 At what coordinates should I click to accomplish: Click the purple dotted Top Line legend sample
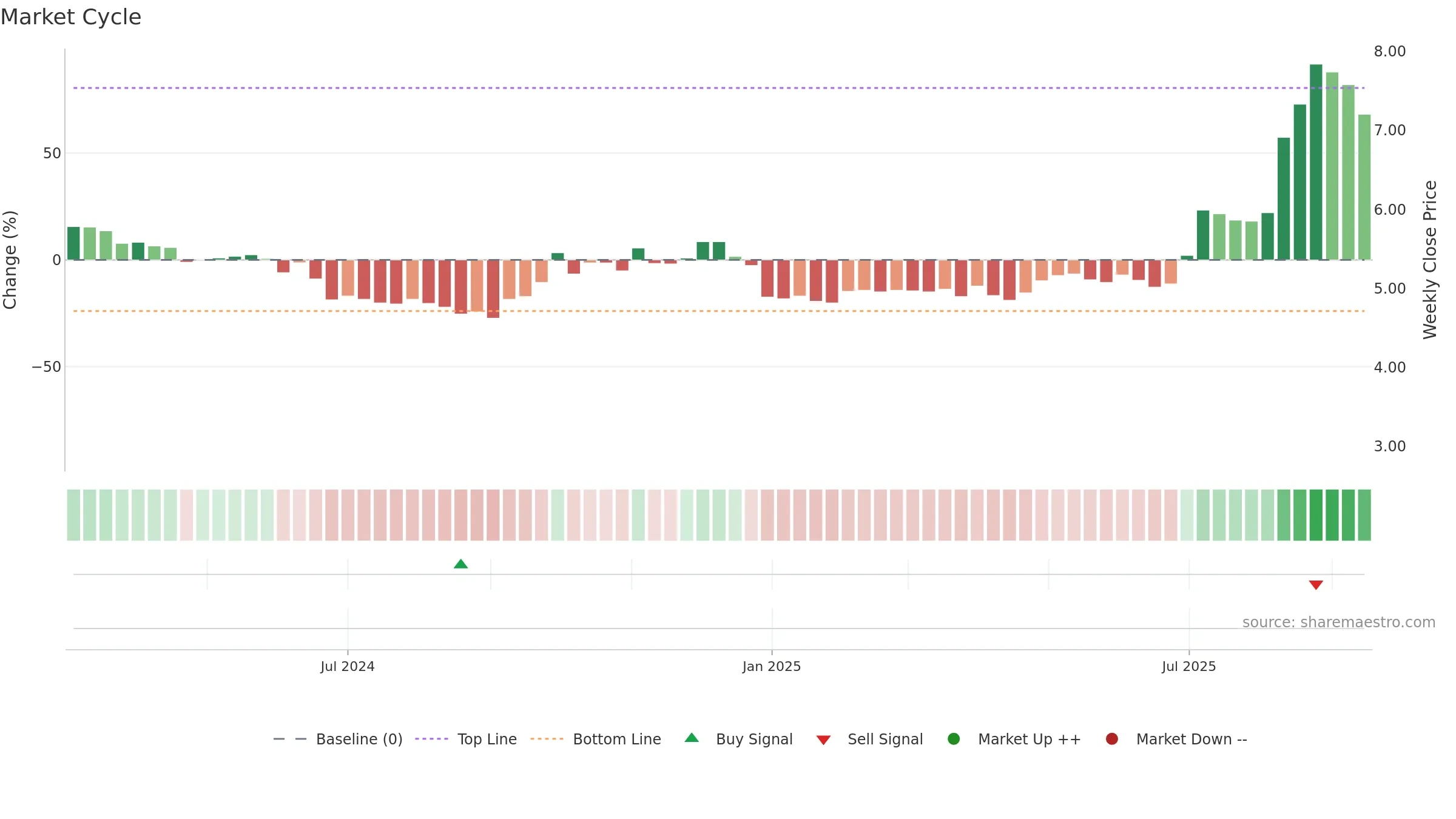431,739
